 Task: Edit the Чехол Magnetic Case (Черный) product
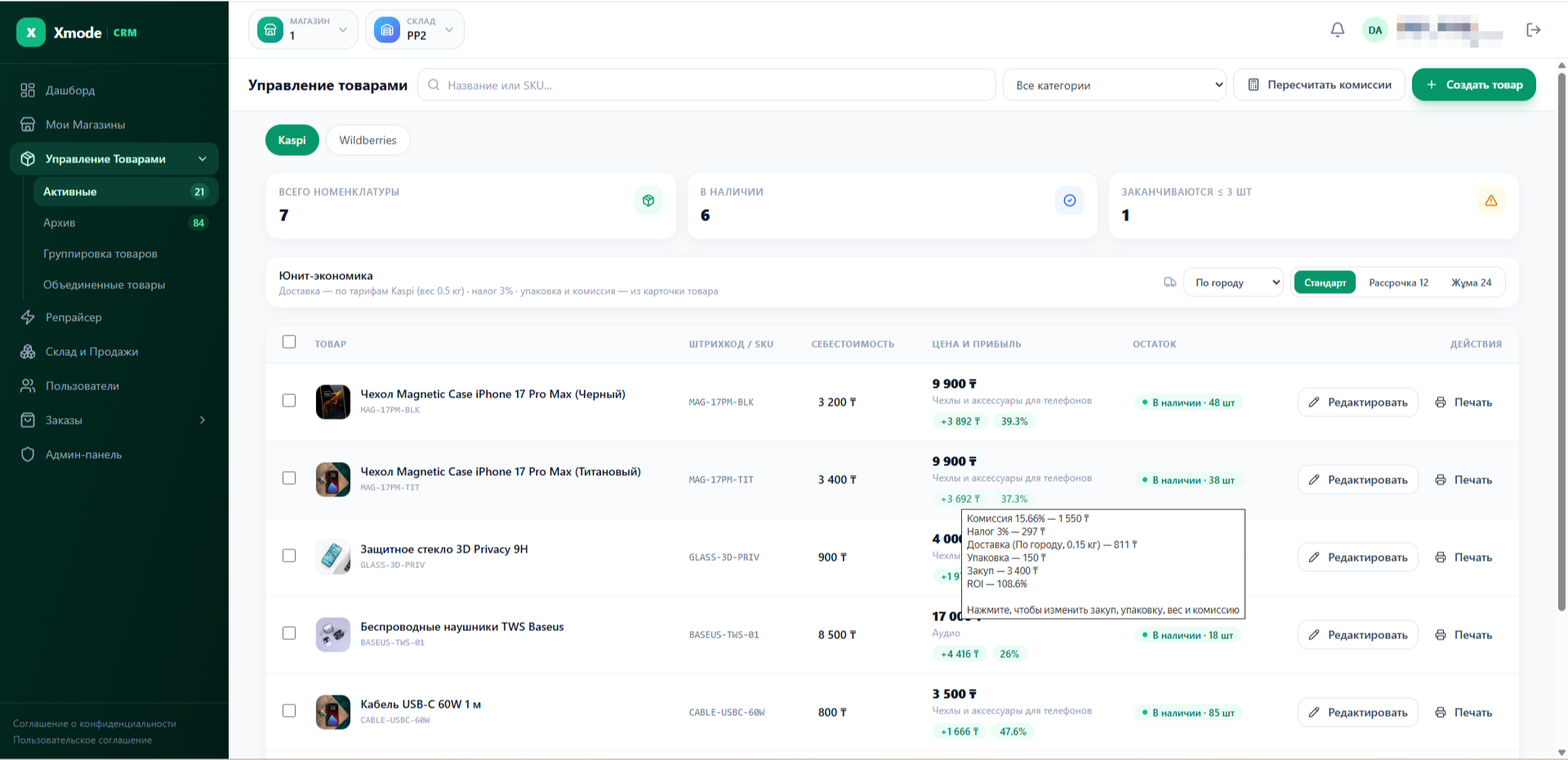pos(1358,402)
